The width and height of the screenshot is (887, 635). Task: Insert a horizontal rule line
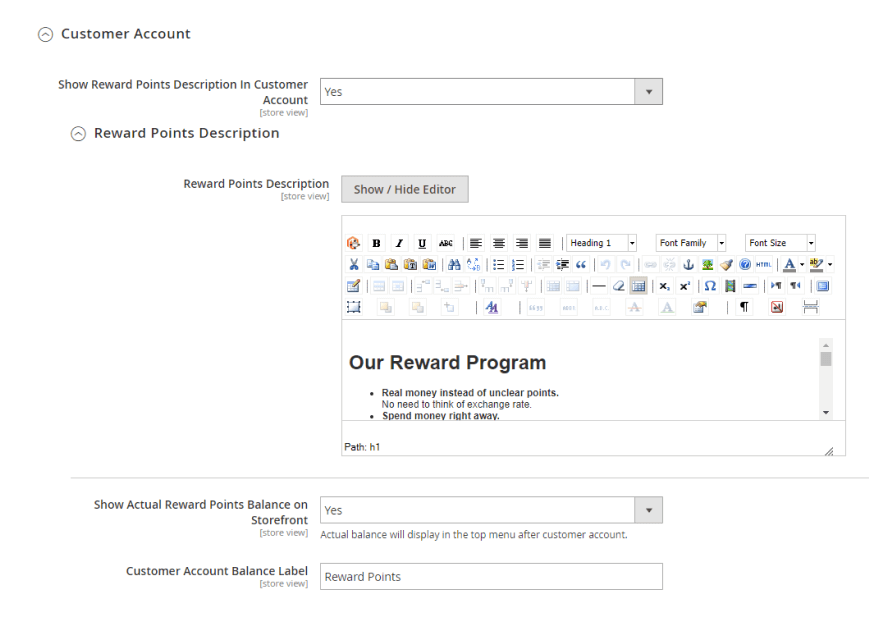(599, 286)
